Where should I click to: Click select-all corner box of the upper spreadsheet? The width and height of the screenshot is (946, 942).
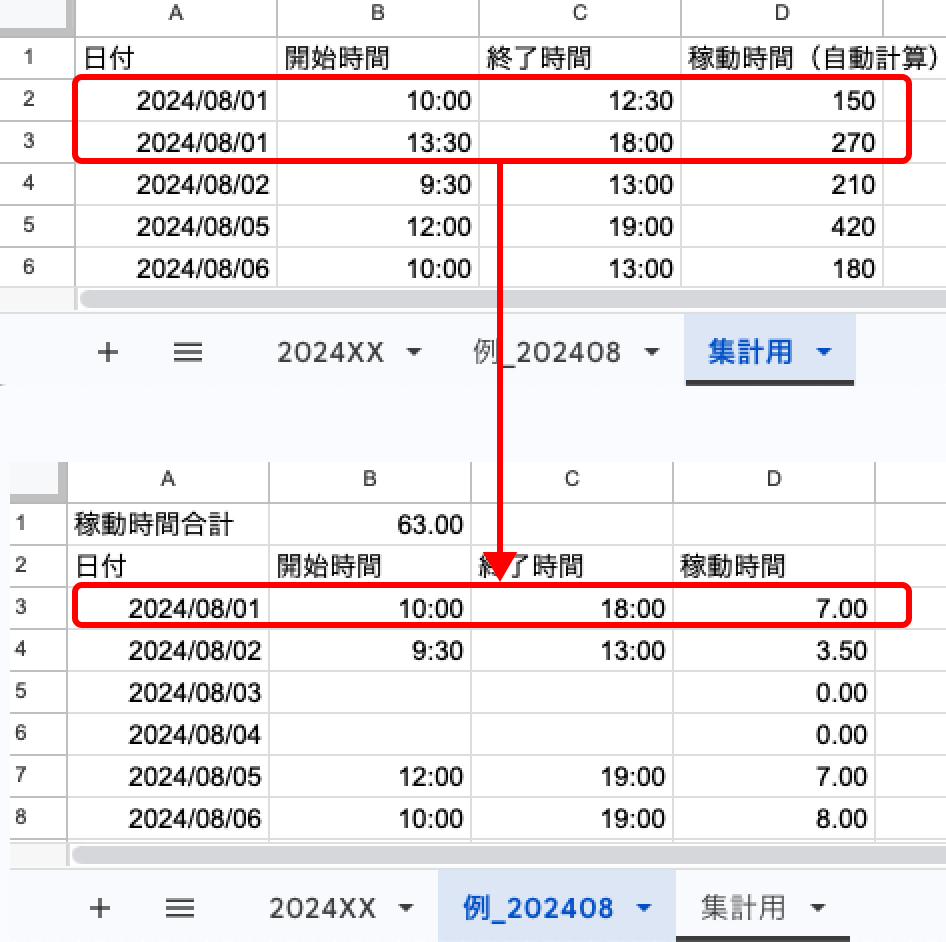tap(37, 13)
